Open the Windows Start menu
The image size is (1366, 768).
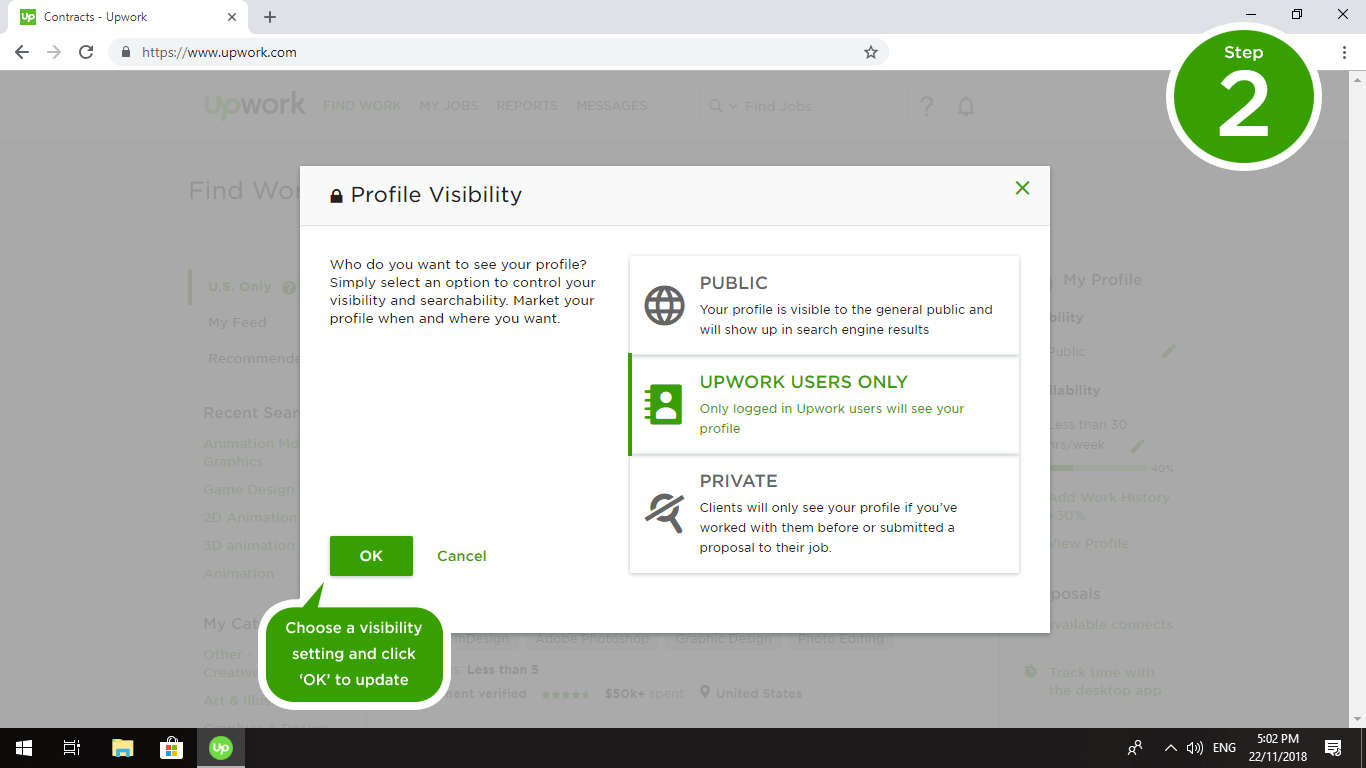click(x=24, y=748)
